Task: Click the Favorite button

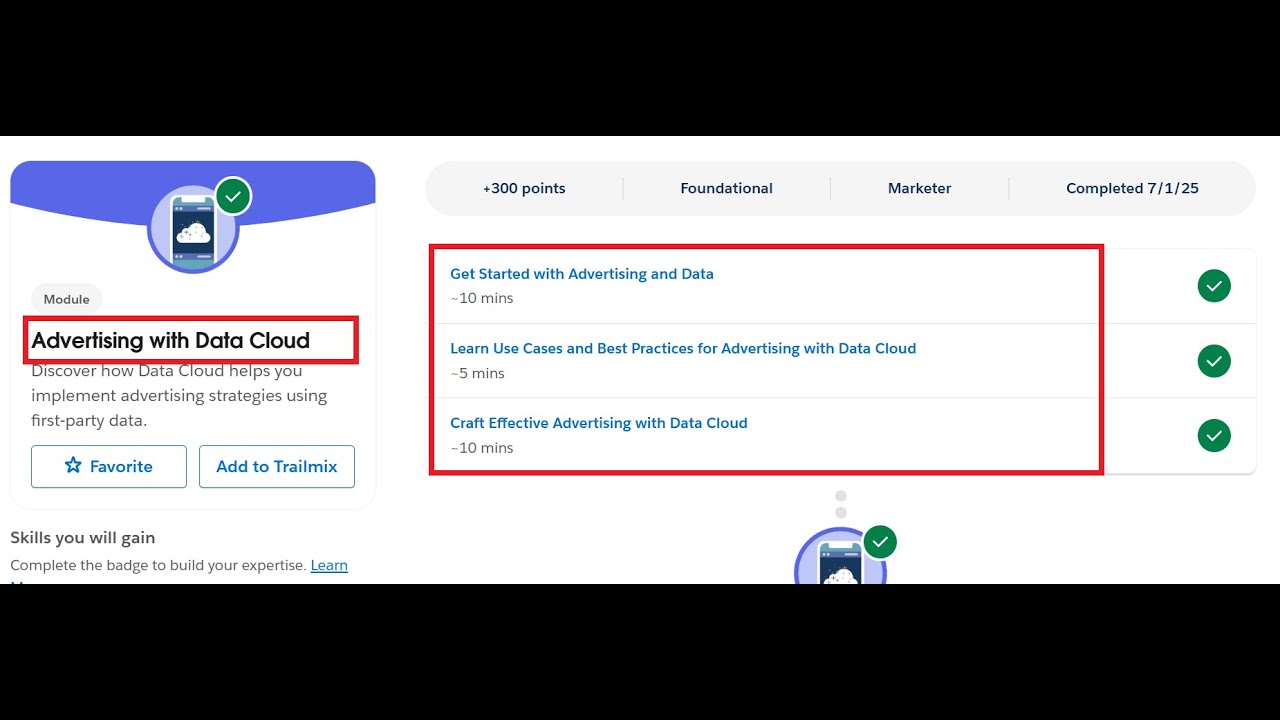Action: coord(109,466)
